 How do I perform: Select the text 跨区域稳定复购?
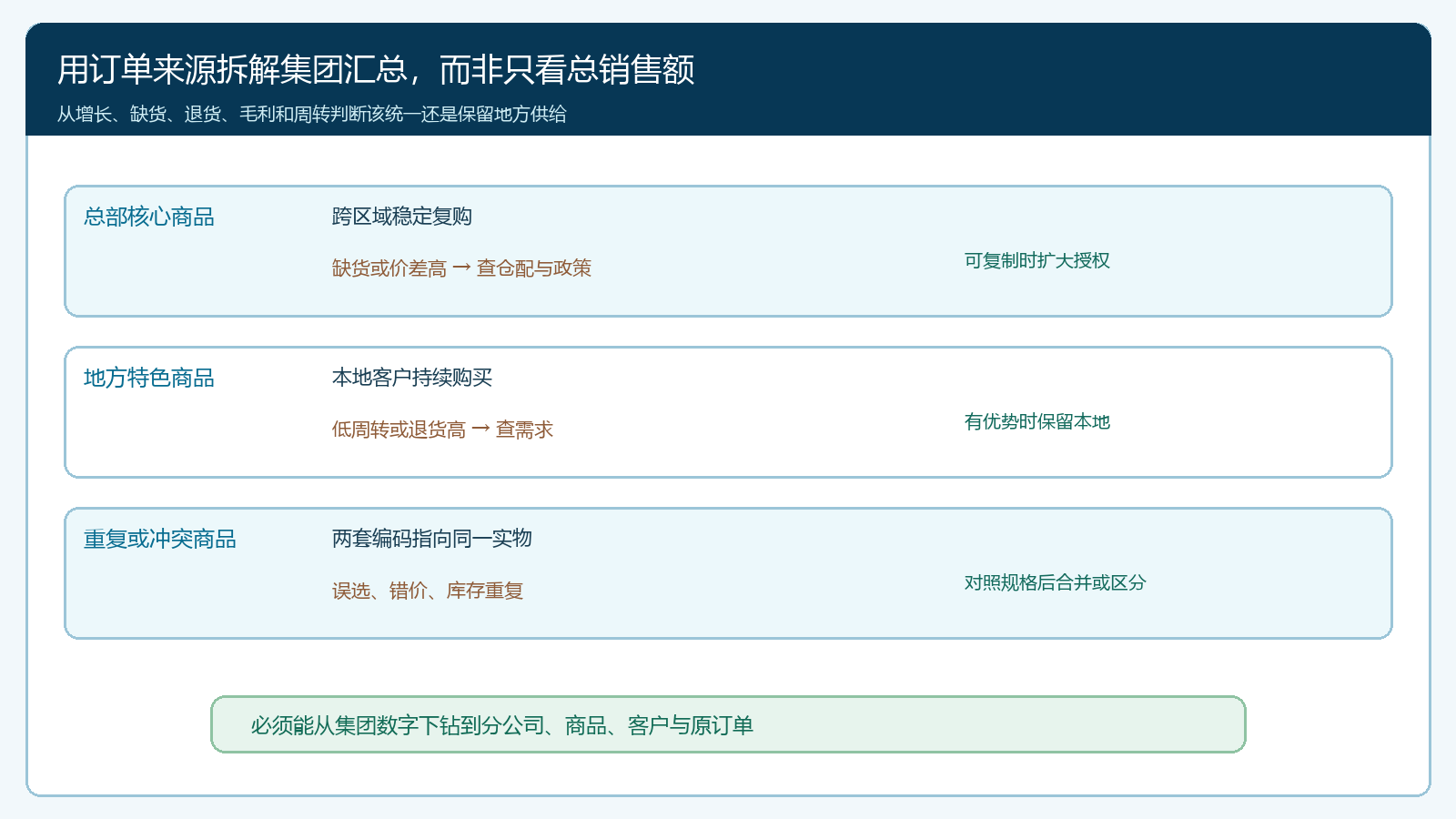pyautogui.click(x=402, y=217)
